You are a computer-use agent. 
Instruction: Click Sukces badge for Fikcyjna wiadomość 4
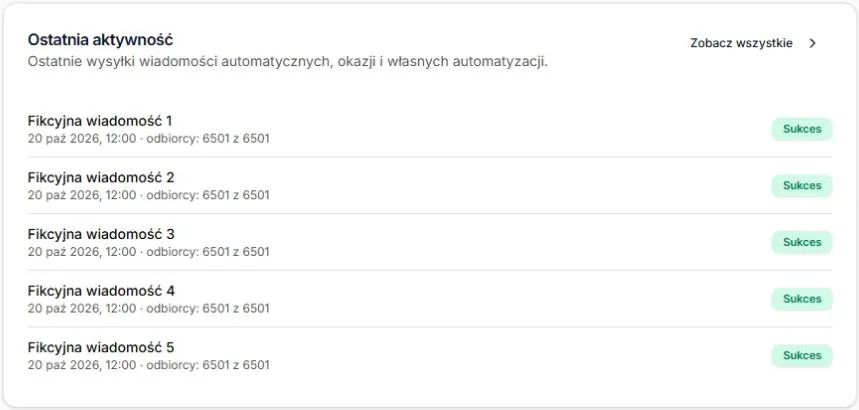point(802,299)
